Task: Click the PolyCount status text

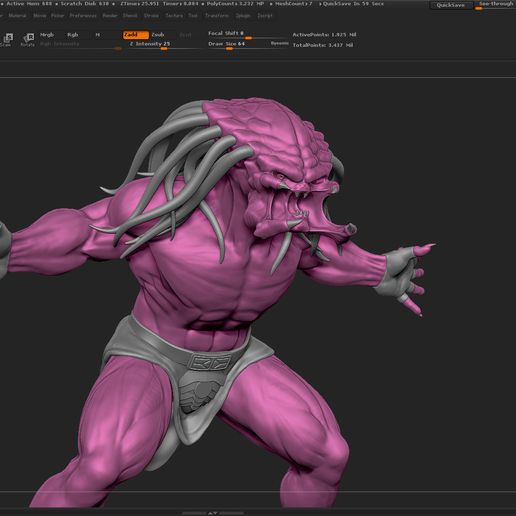Action: pos(235,4)
